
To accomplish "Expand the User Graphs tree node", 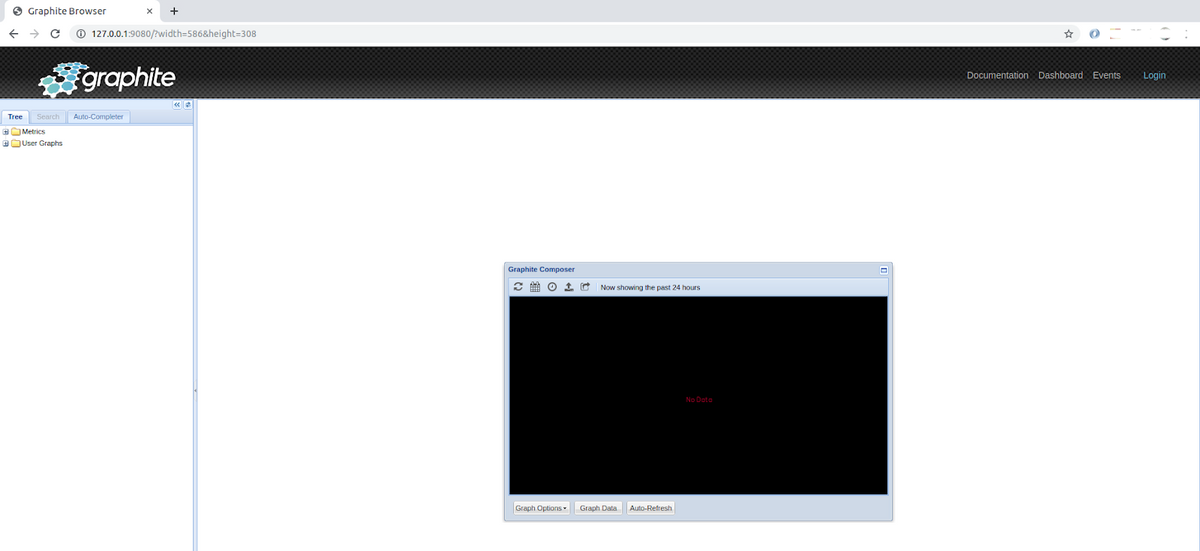I will tap(6, 143).
